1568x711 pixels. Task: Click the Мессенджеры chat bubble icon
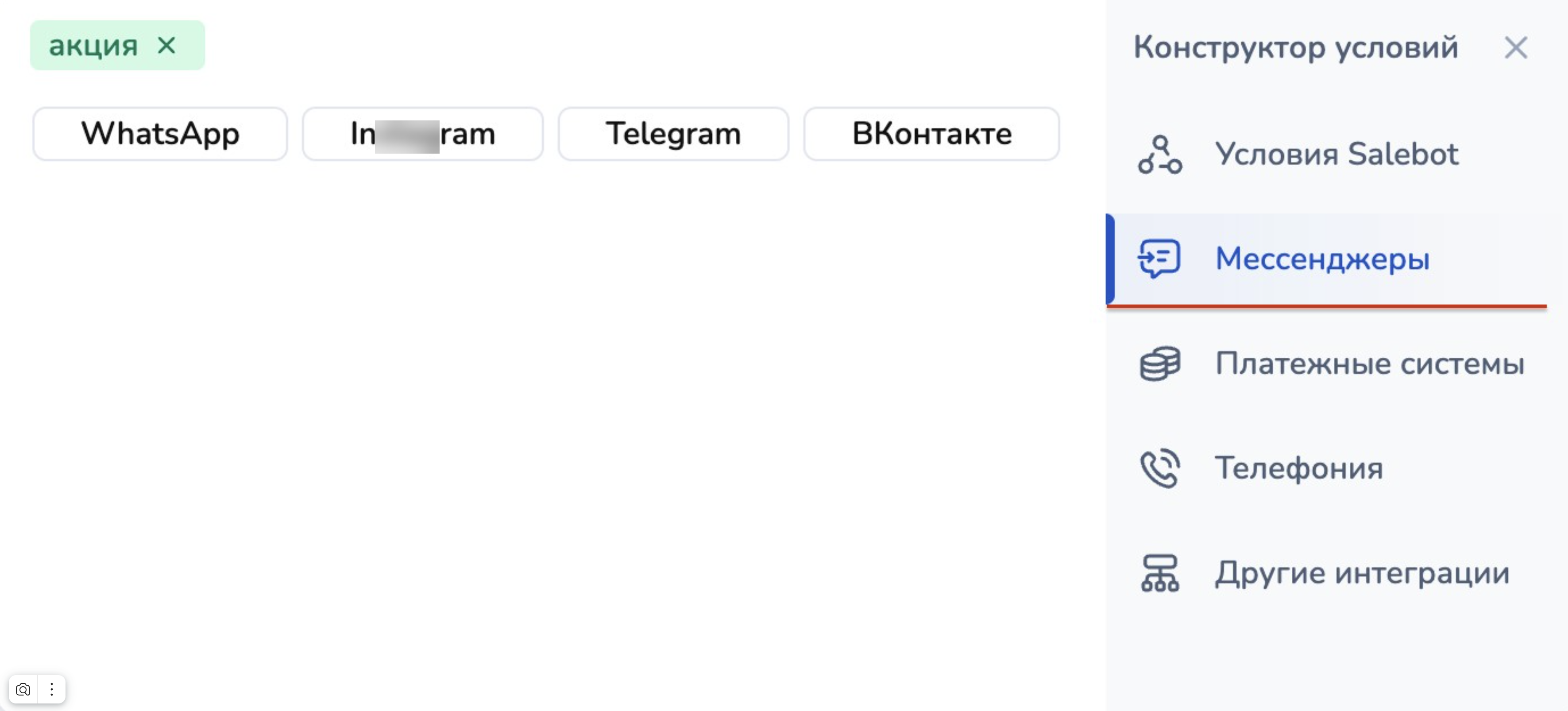[1159, 259]
